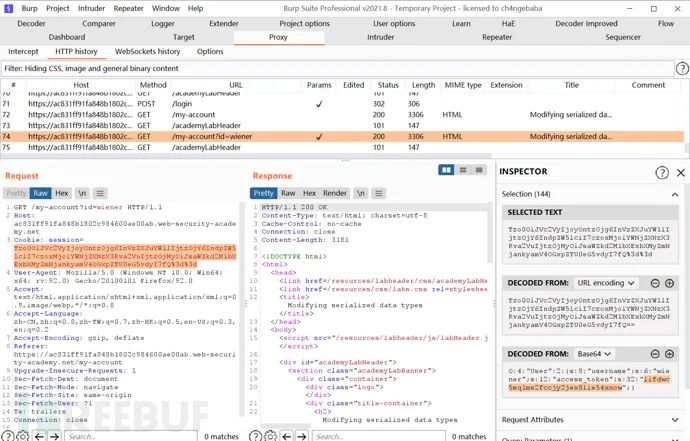Viewport: 690px width, 441px height.
Task: Switch to the WebSockets history tab
Action: [x=147, y=51]
